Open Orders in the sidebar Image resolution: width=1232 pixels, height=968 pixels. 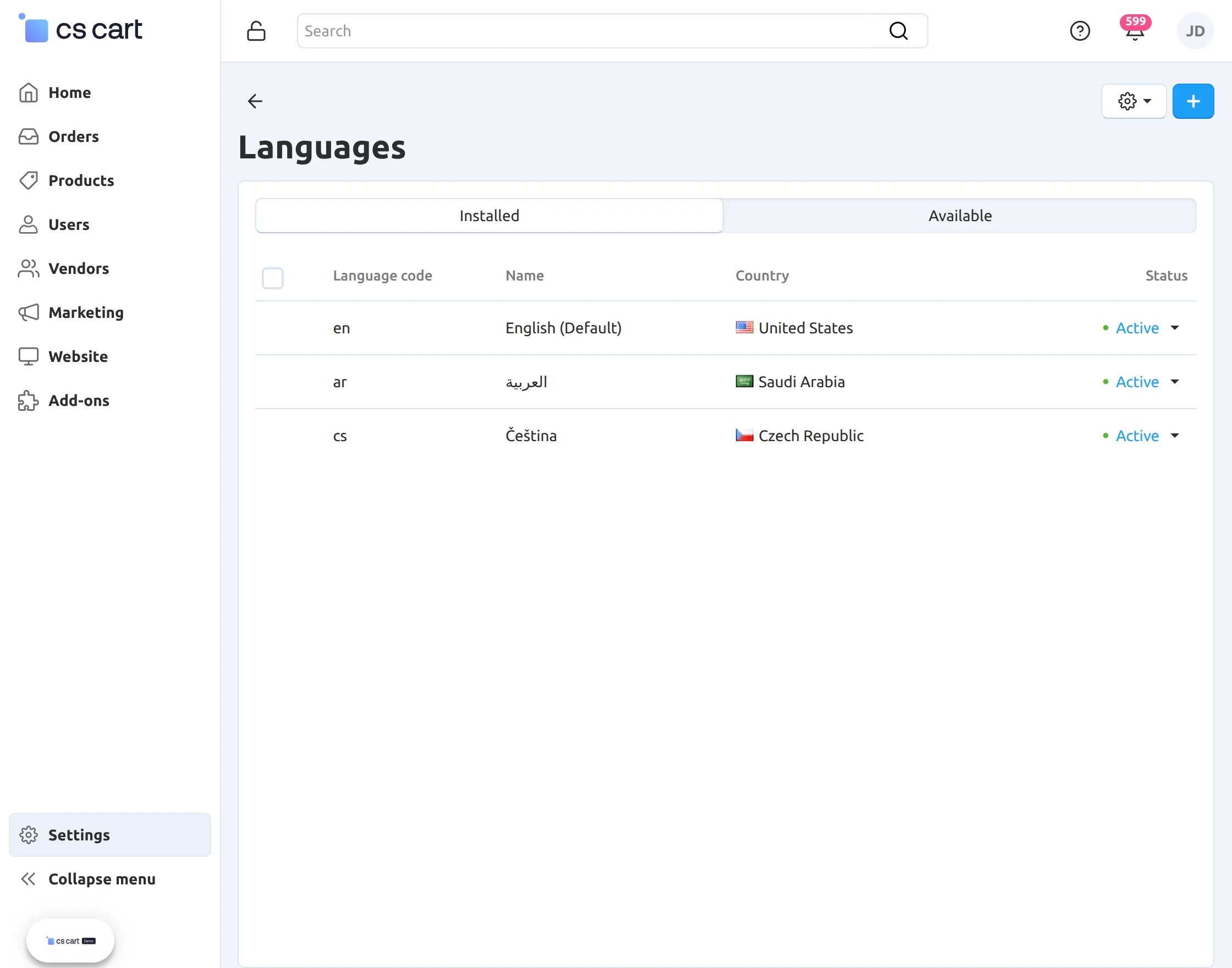click(x=110, y=136)
